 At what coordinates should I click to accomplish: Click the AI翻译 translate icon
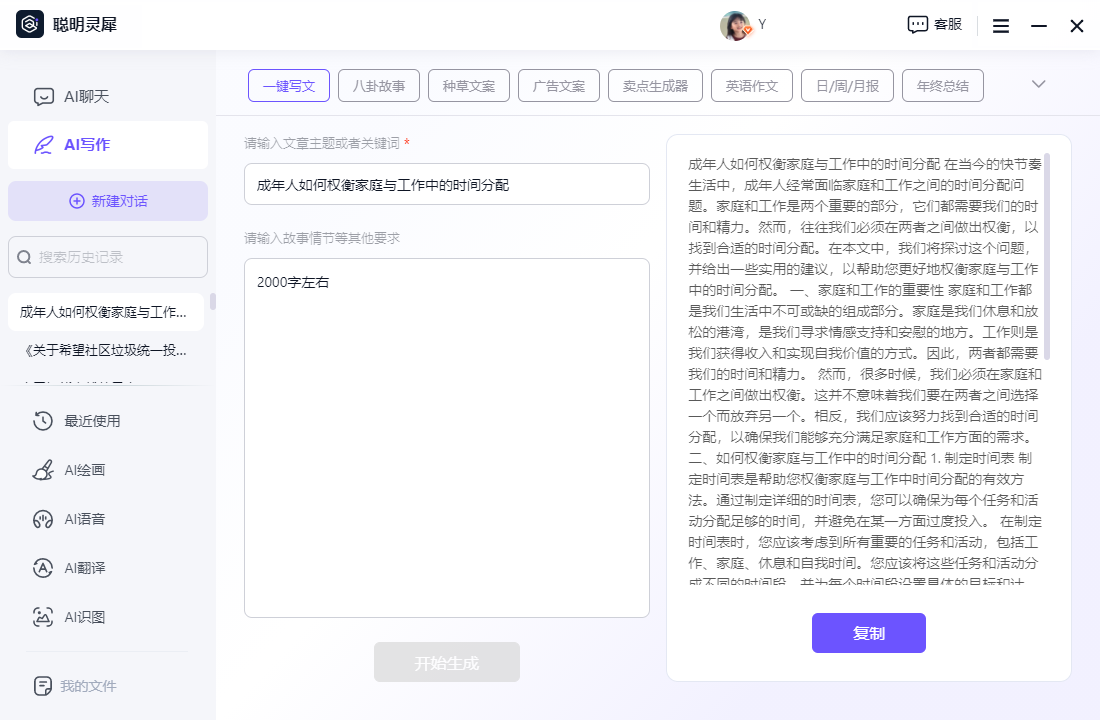43,568
